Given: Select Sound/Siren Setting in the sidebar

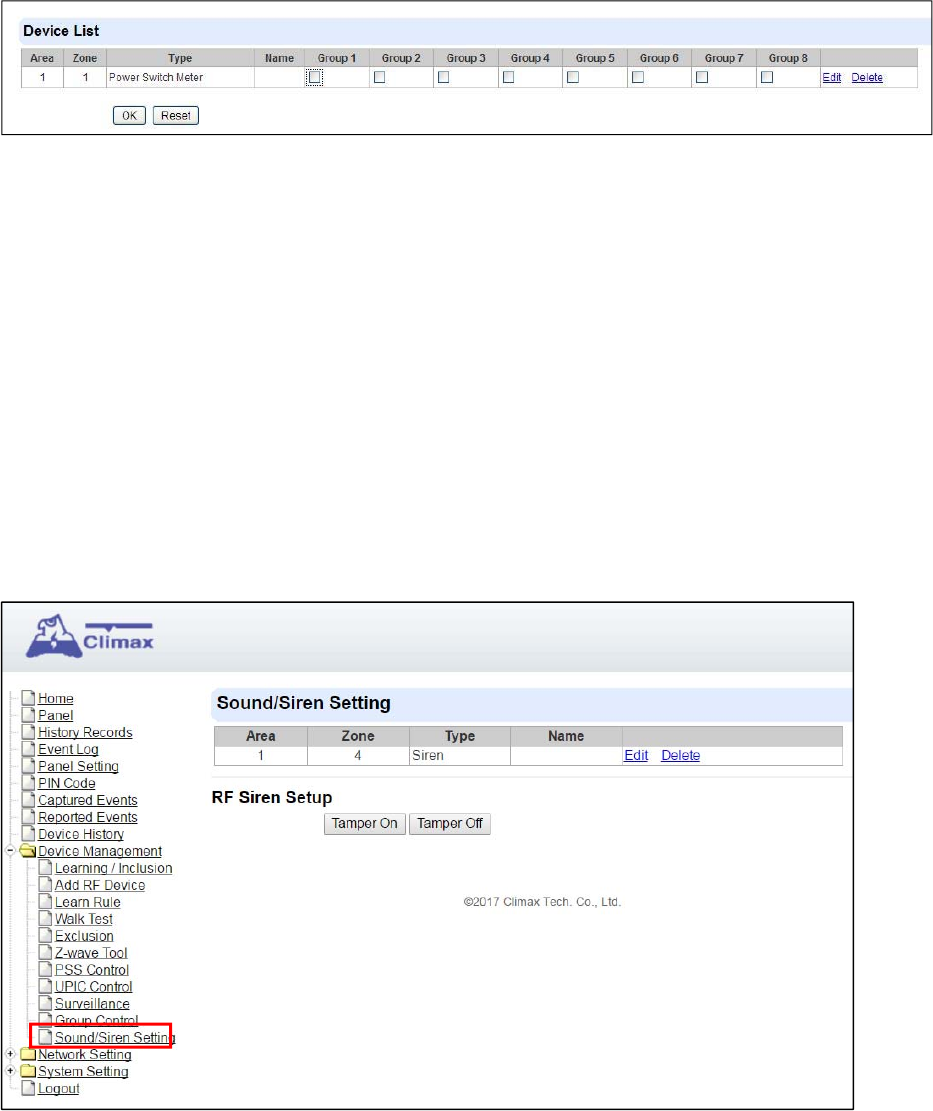Looking at the screenshot, I should click(115, 1038).
